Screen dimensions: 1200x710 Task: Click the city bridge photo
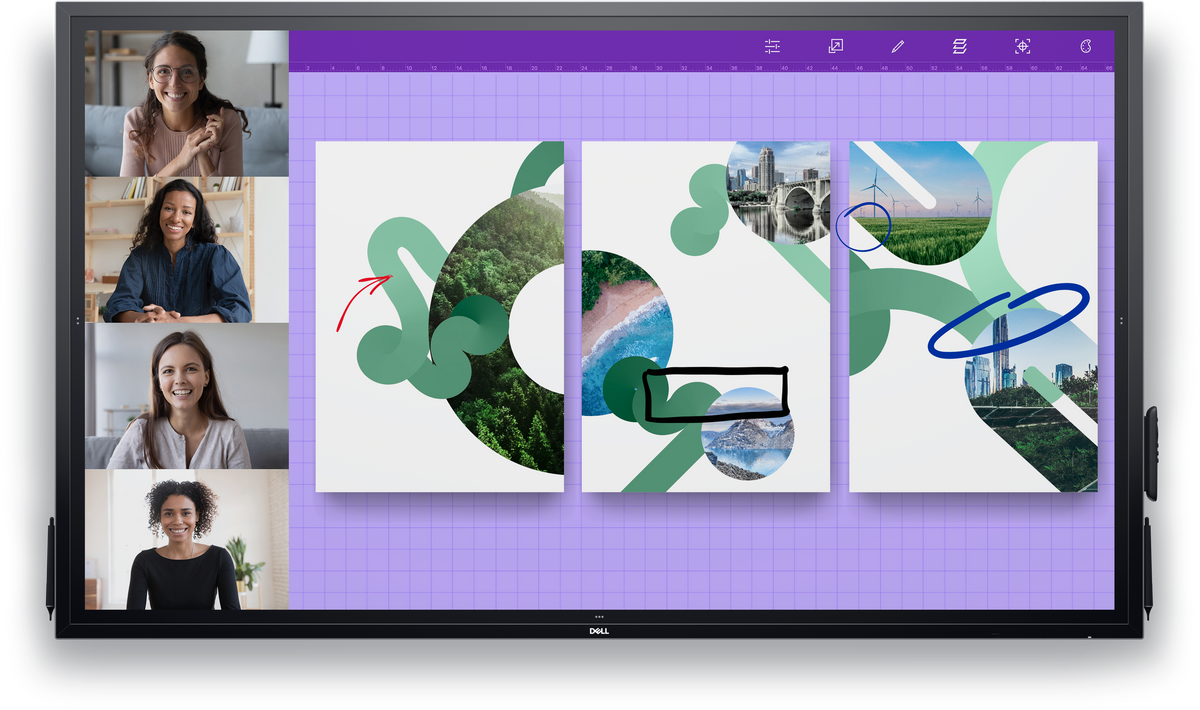click(x=778, y=192)
